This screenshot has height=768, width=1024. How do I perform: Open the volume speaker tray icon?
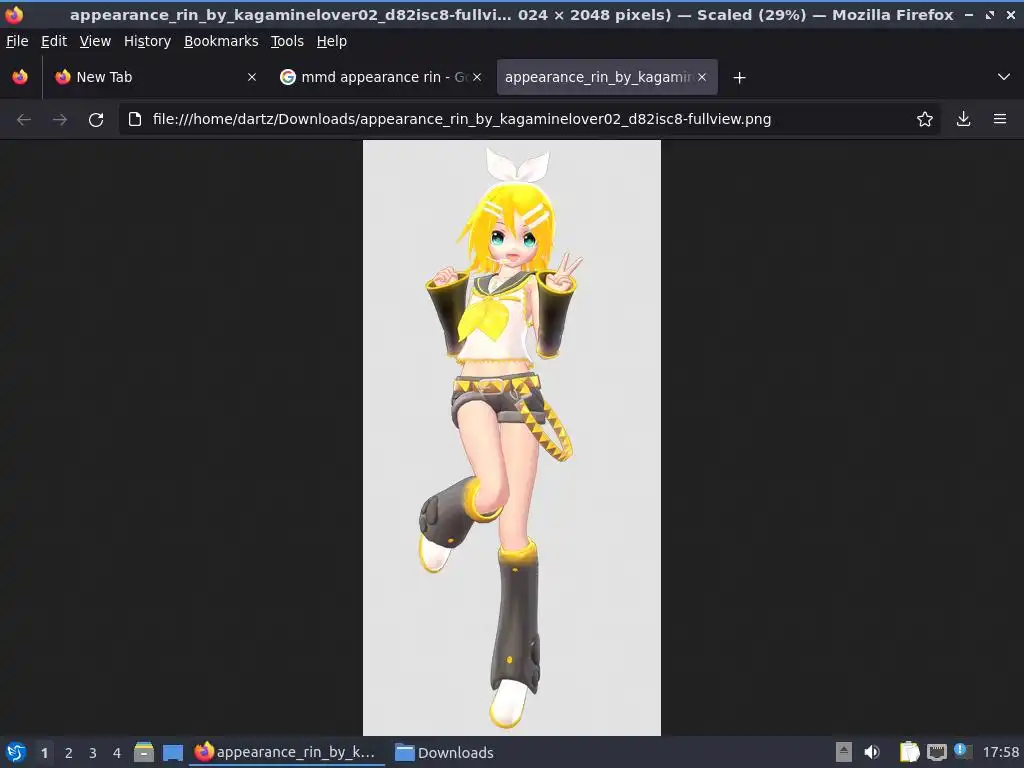[x=872, y=752]
